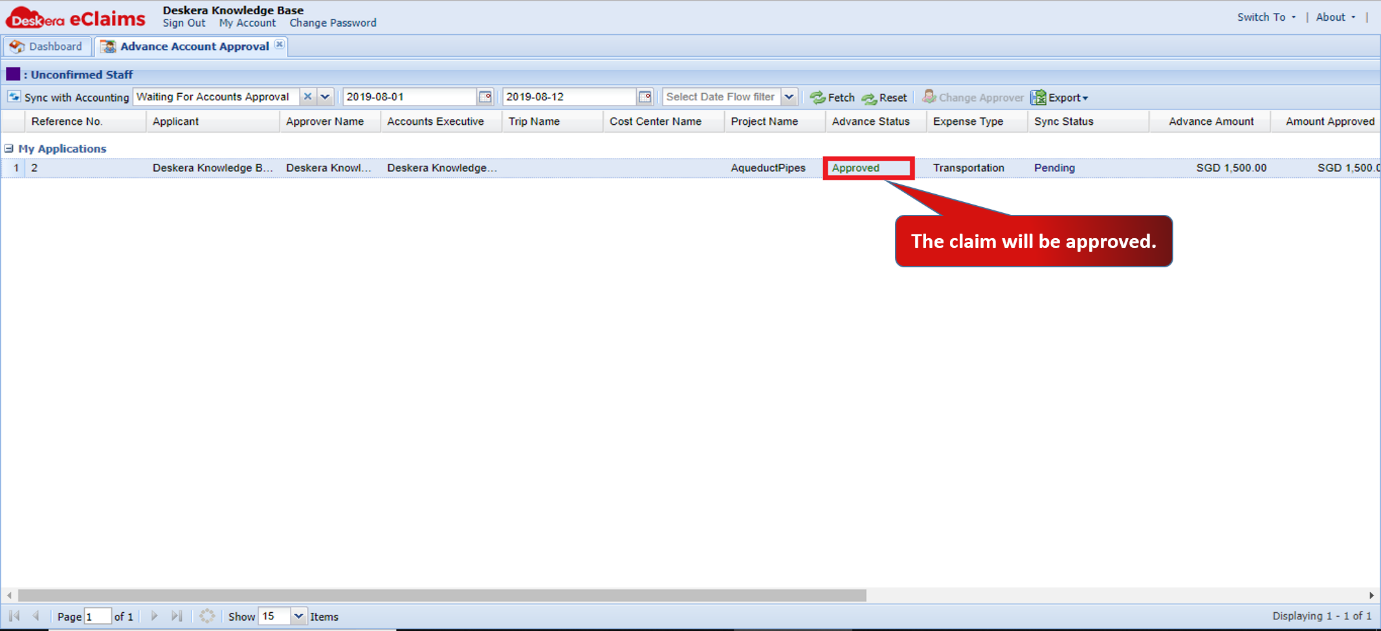1381x631 pixels.
Task: Click Sync with Accounting button
Action: tap(68, 97)
